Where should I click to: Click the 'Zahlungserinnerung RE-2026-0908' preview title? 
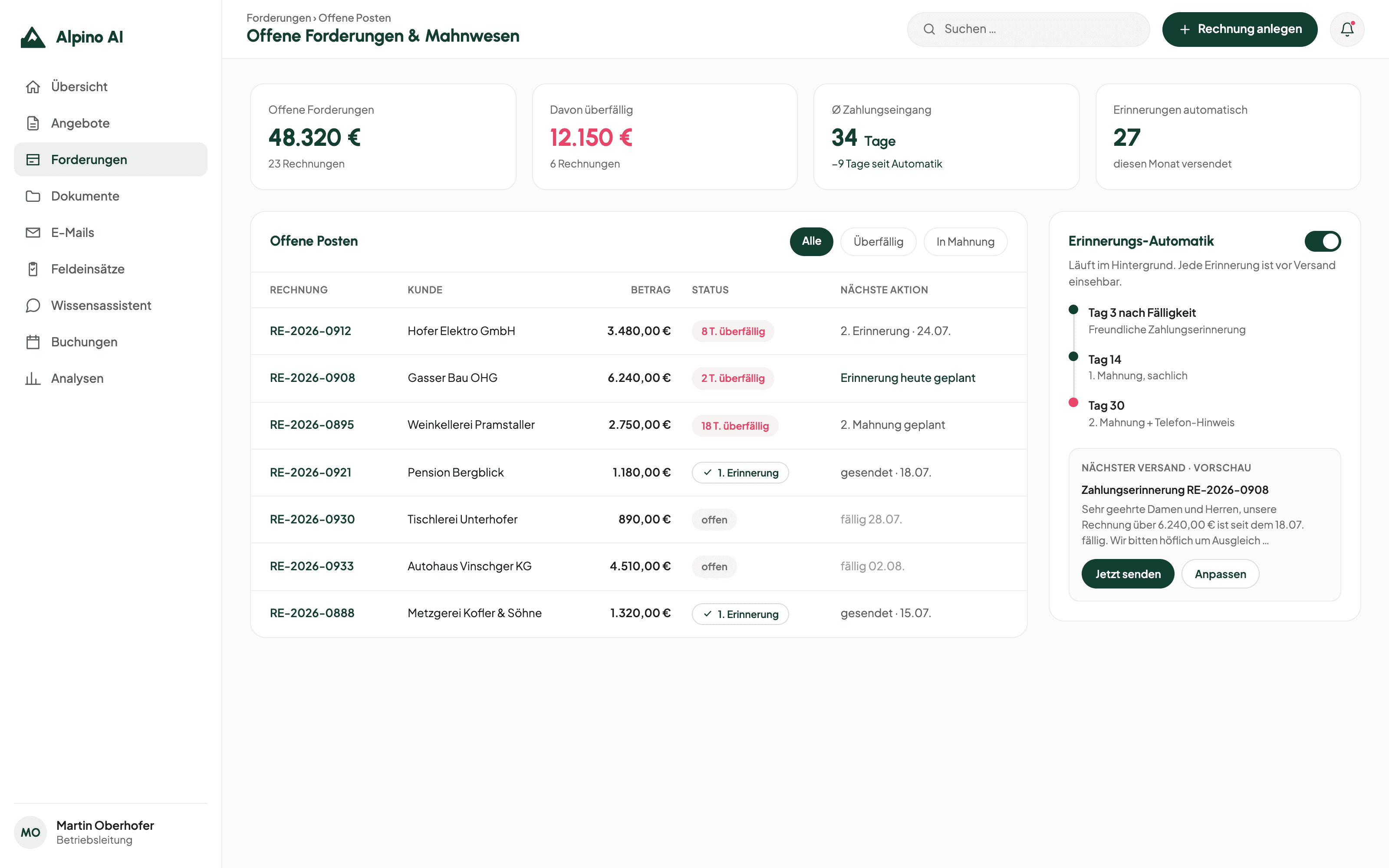pos(1174,490)
